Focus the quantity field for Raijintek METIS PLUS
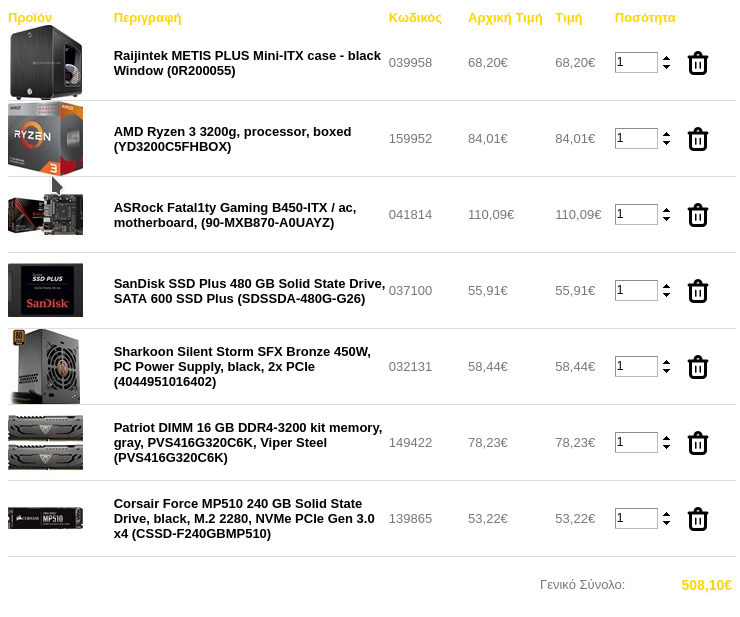740x617 pixels. 636,62
